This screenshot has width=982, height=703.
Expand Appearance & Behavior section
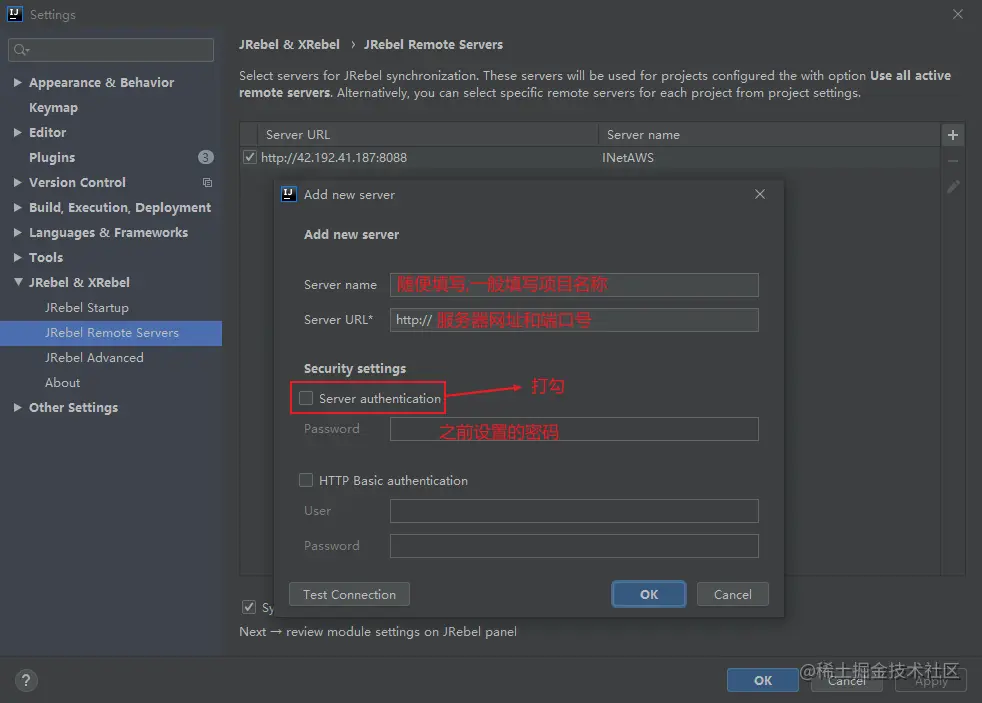[x=18, y=82]
